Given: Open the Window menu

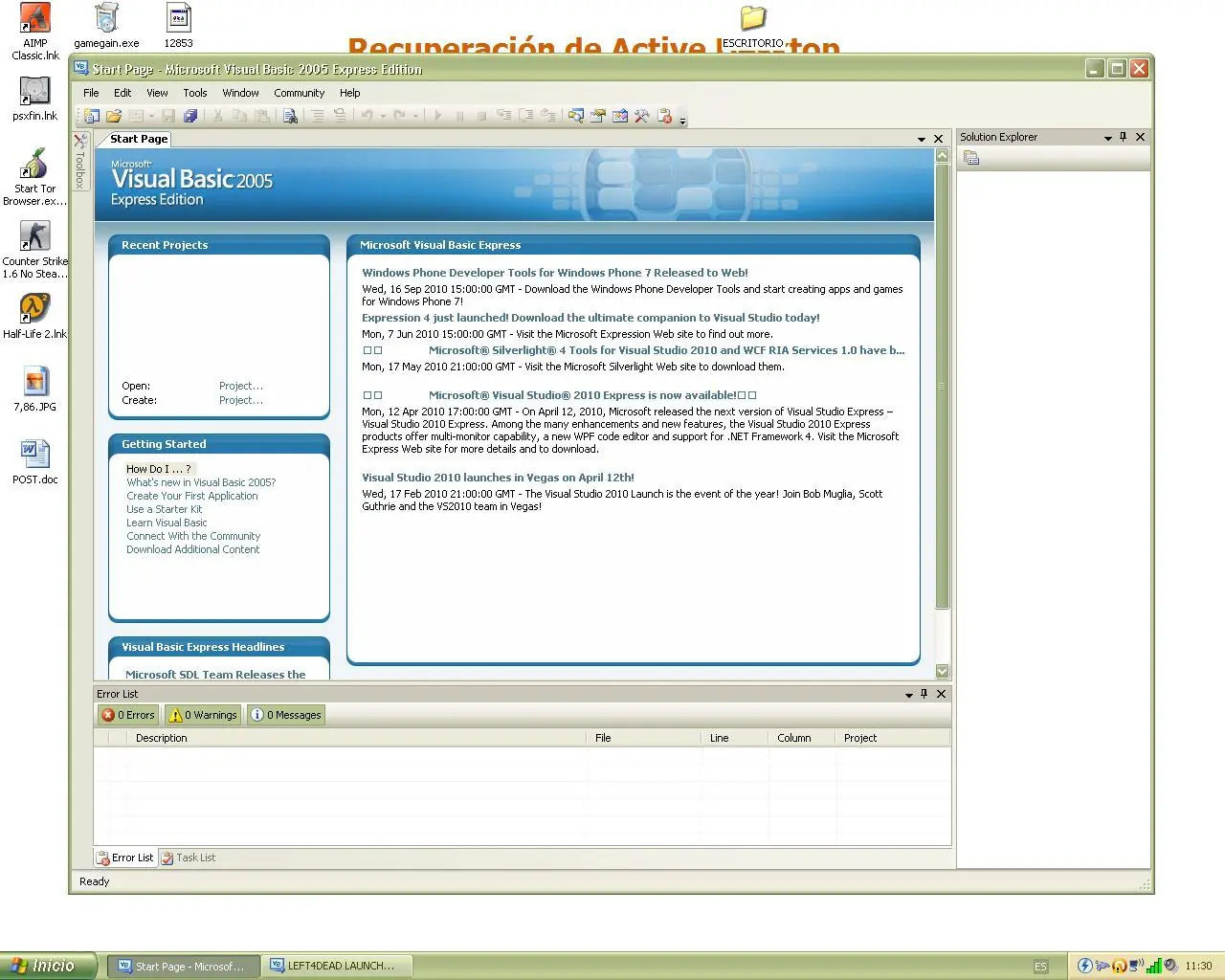Looking at the screenshot, I should click(x=240, y=93).
